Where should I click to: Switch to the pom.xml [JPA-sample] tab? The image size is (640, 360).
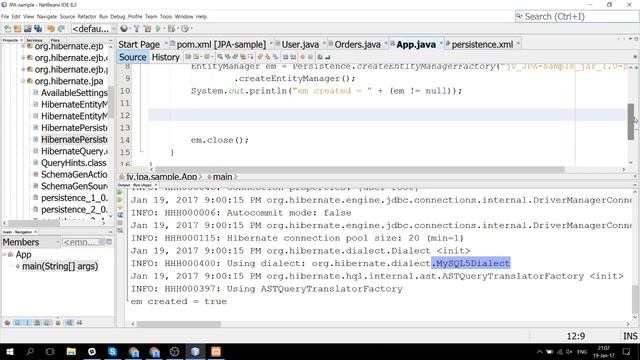tap(221, 44)
